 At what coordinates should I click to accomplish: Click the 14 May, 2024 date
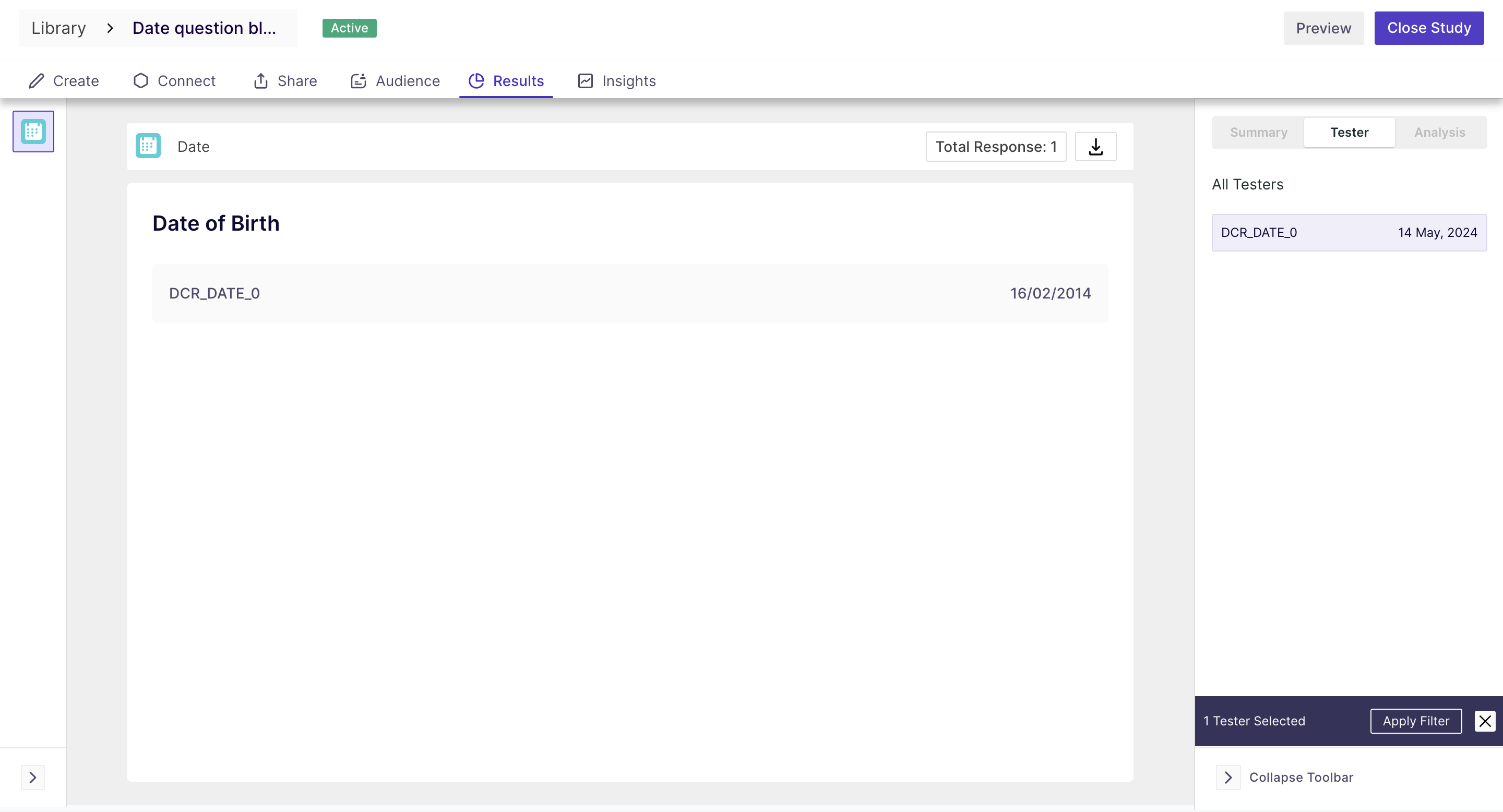1438,233
